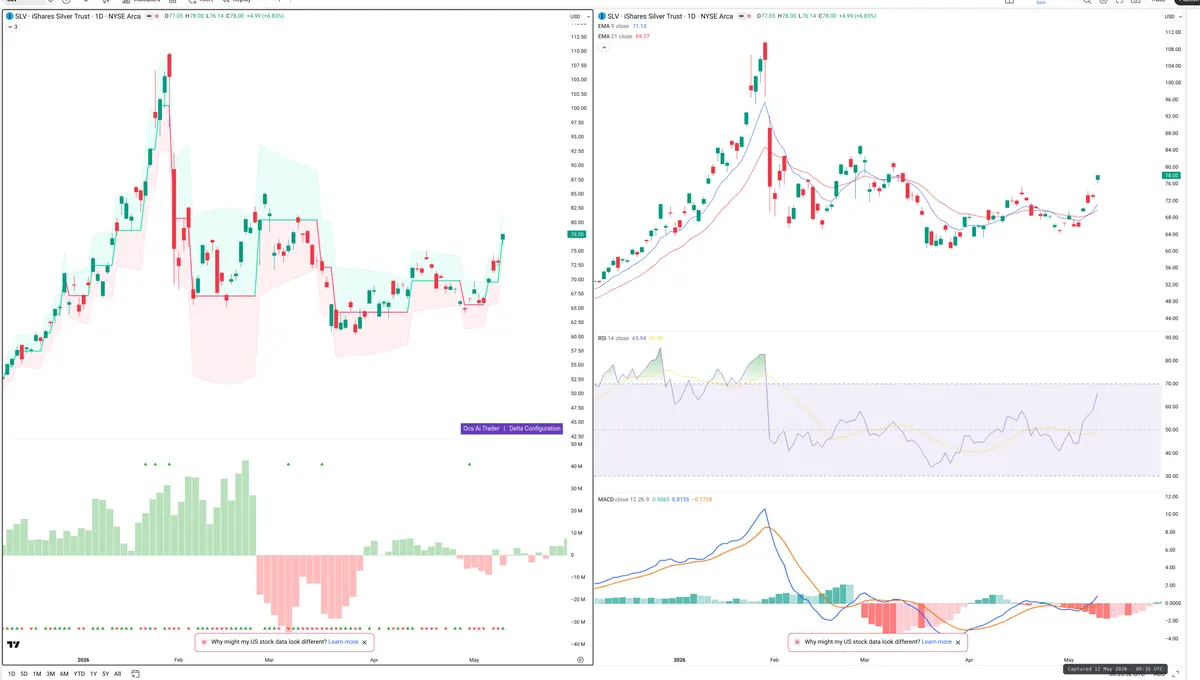
Task: Select the 1M time range
Action: pyautogui.click(x=37, y=674)
